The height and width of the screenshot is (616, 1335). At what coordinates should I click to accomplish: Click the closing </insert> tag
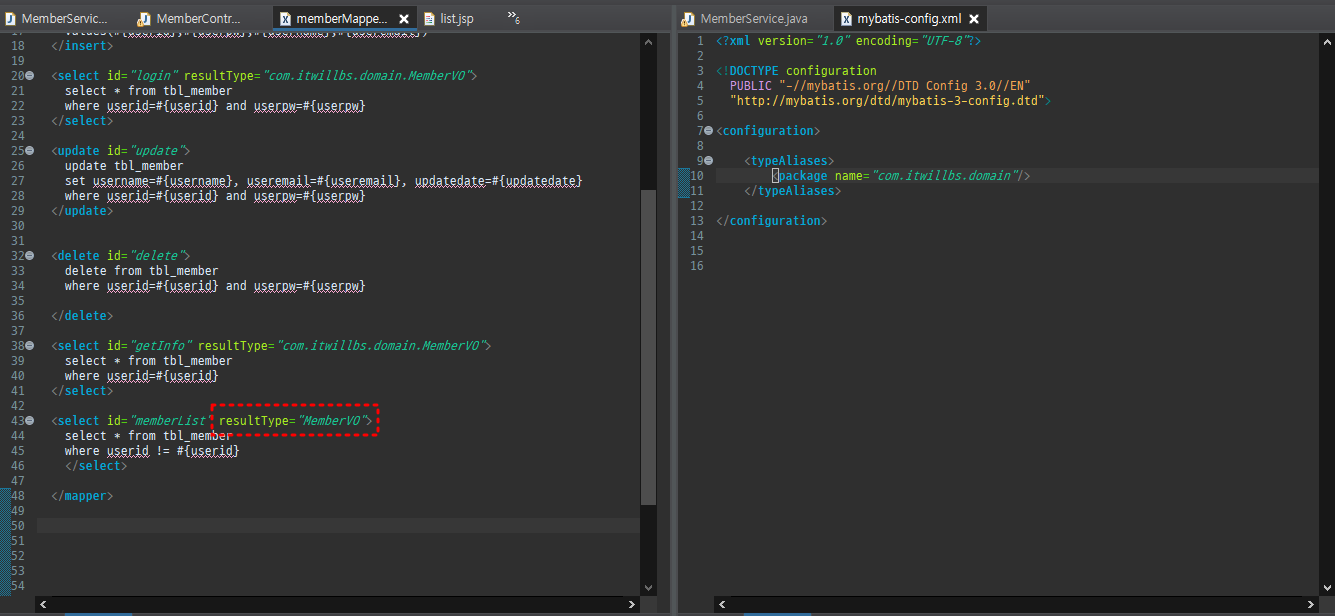[x=82, y=46]
